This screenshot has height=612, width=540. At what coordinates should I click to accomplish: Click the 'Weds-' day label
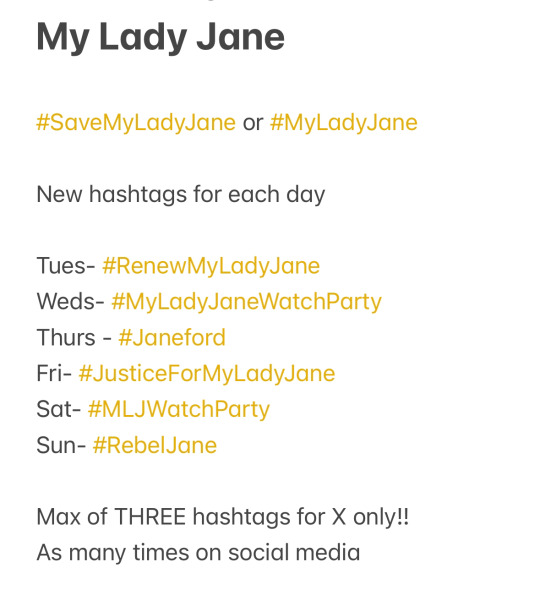coord(71,302)
